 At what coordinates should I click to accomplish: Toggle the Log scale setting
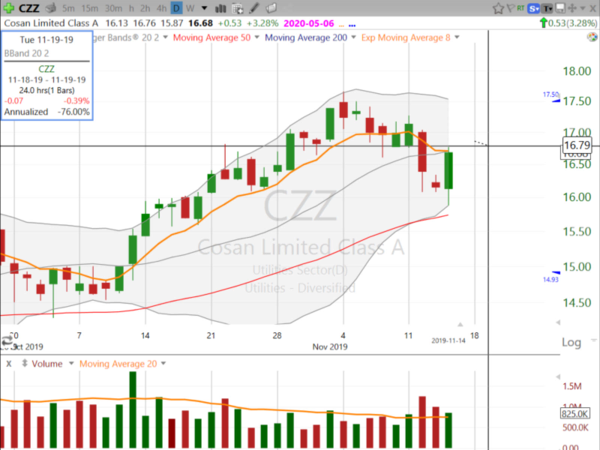coord(571,342)
